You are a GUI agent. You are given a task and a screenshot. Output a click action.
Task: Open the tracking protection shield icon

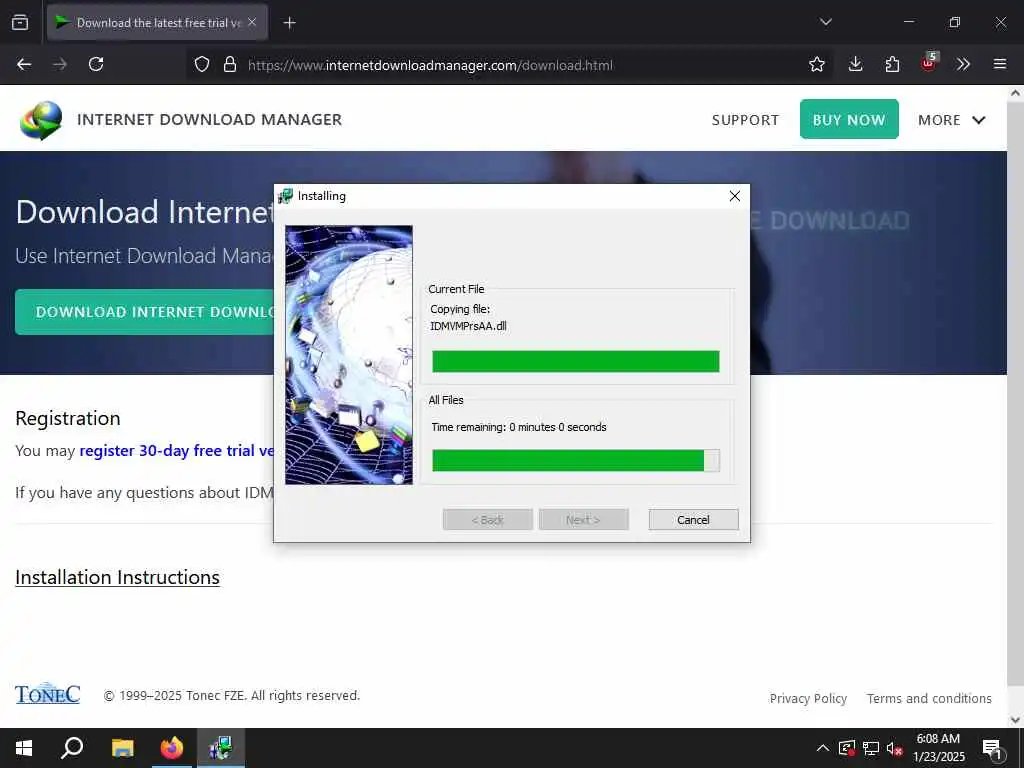202,64
